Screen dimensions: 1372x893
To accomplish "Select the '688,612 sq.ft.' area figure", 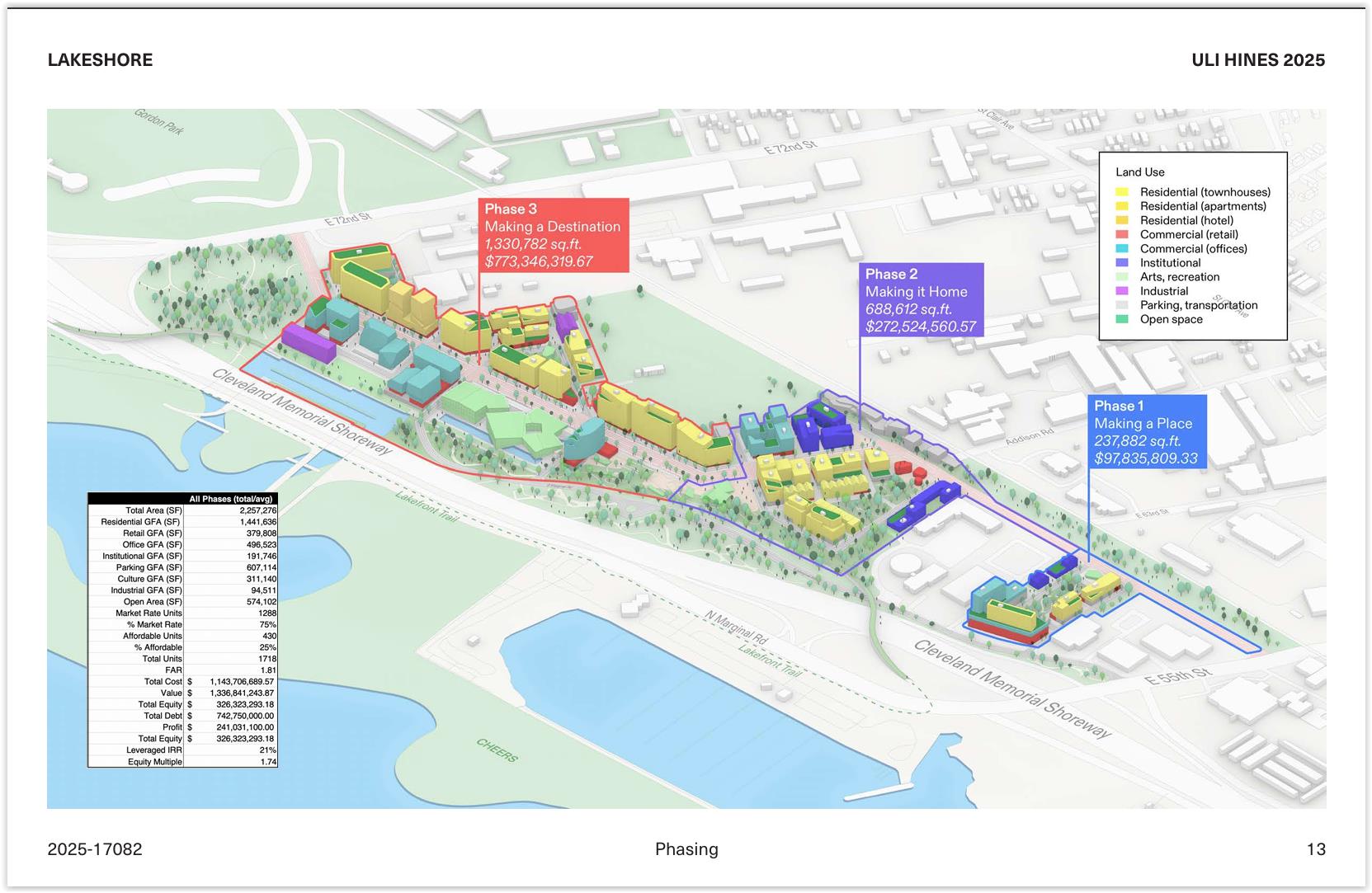I will 908,309.
